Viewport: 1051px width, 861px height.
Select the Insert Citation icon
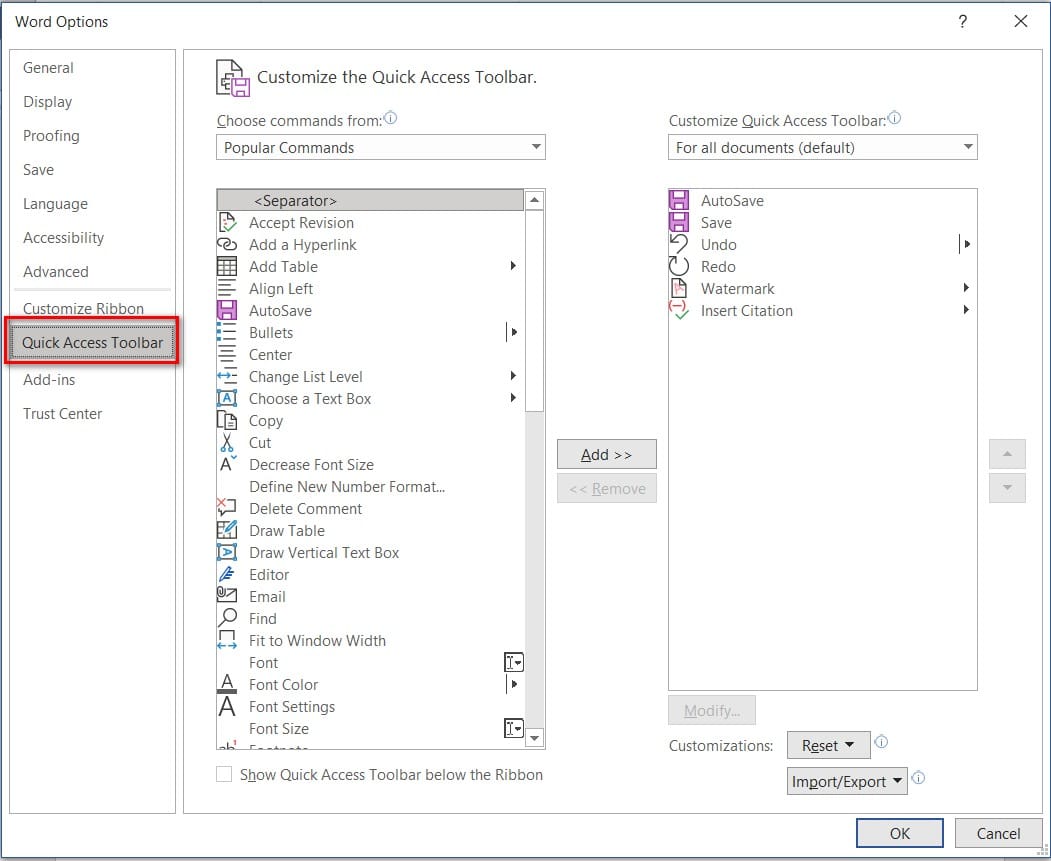[679, 310]
